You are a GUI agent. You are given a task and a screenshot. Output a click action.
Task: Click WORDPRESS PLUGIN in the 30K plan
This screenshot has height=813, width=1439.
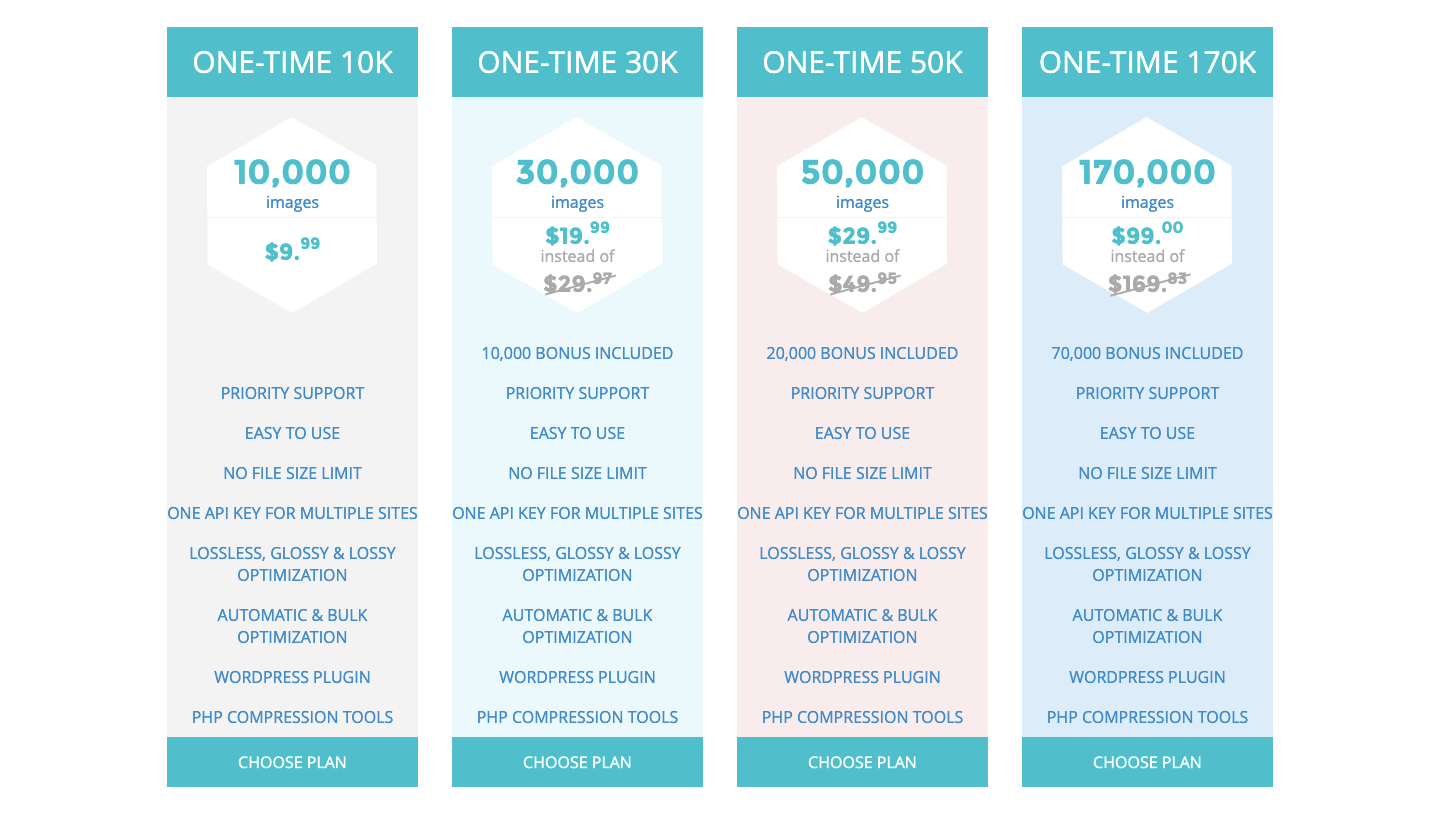tap(577, 677)
